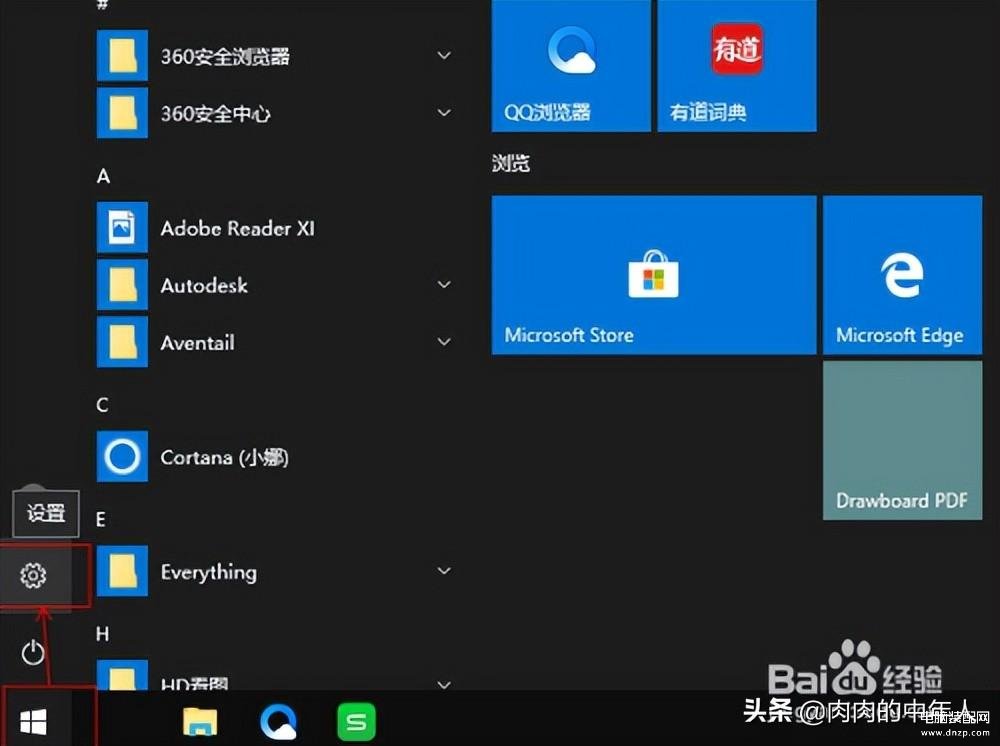
Task: Click the letter C section header
Action: 102,405
